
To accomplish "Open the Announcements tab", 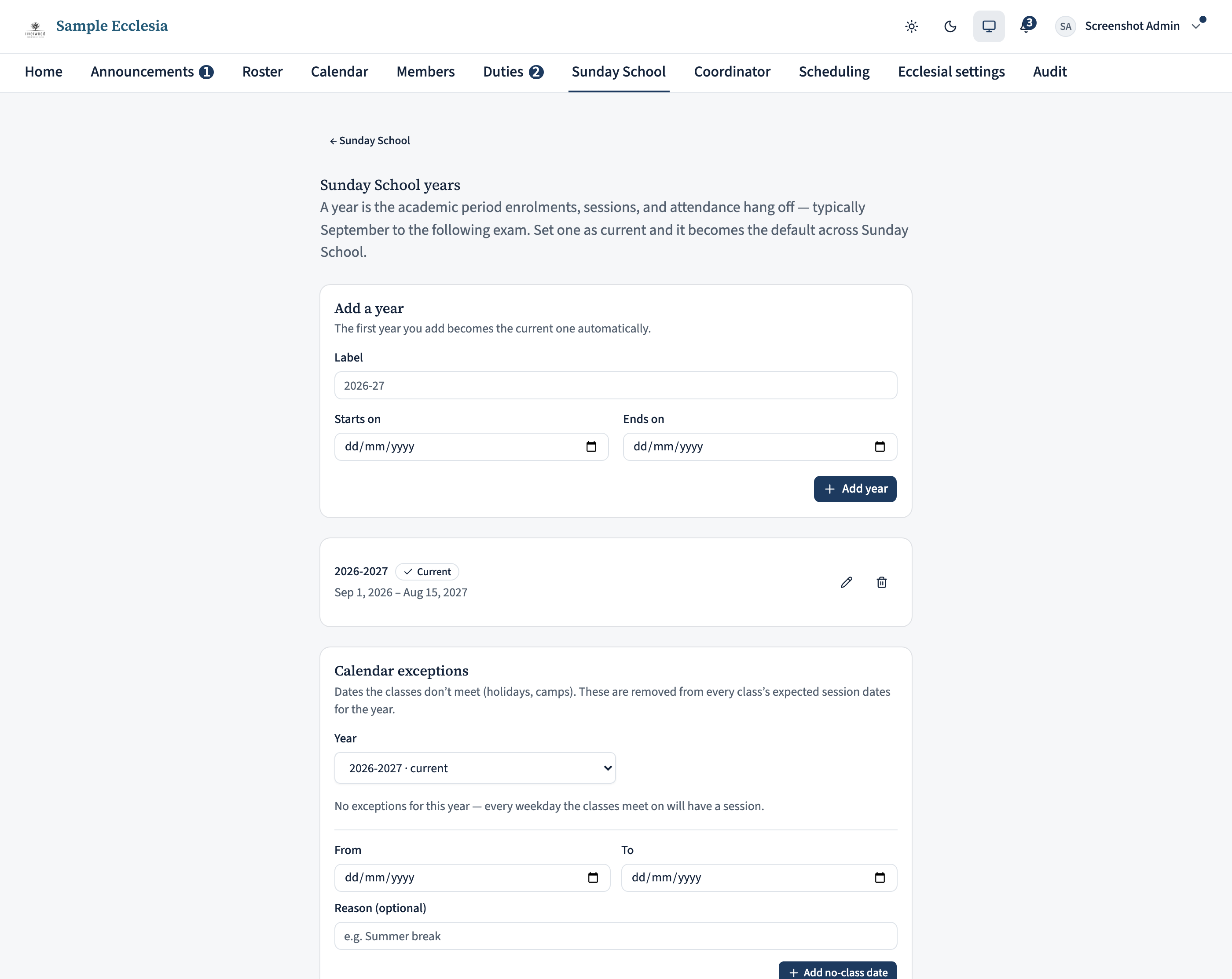I will [152, 71].
